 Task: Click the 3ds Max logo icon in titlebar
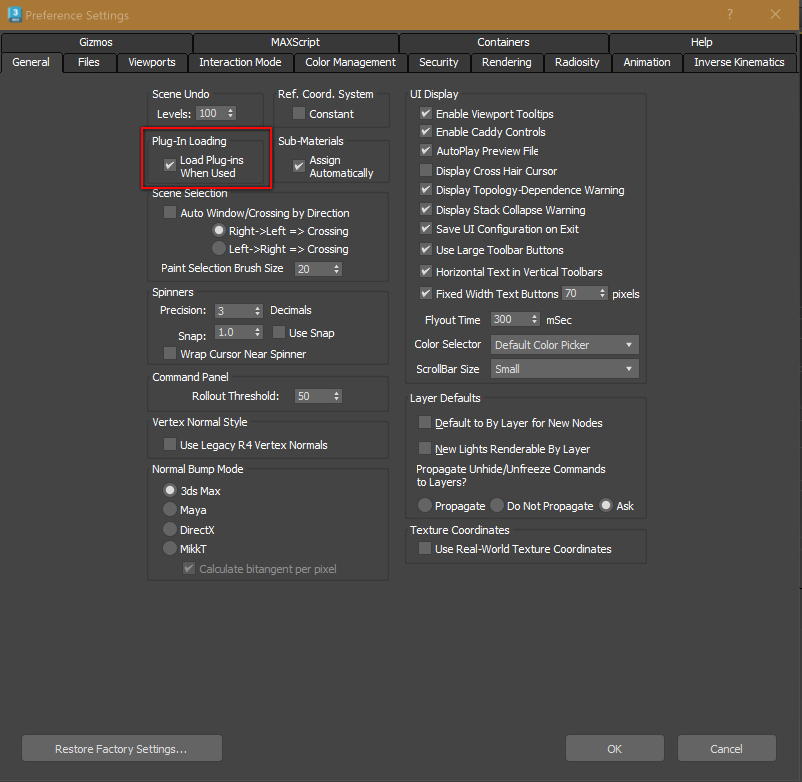(x=14, y=15)
